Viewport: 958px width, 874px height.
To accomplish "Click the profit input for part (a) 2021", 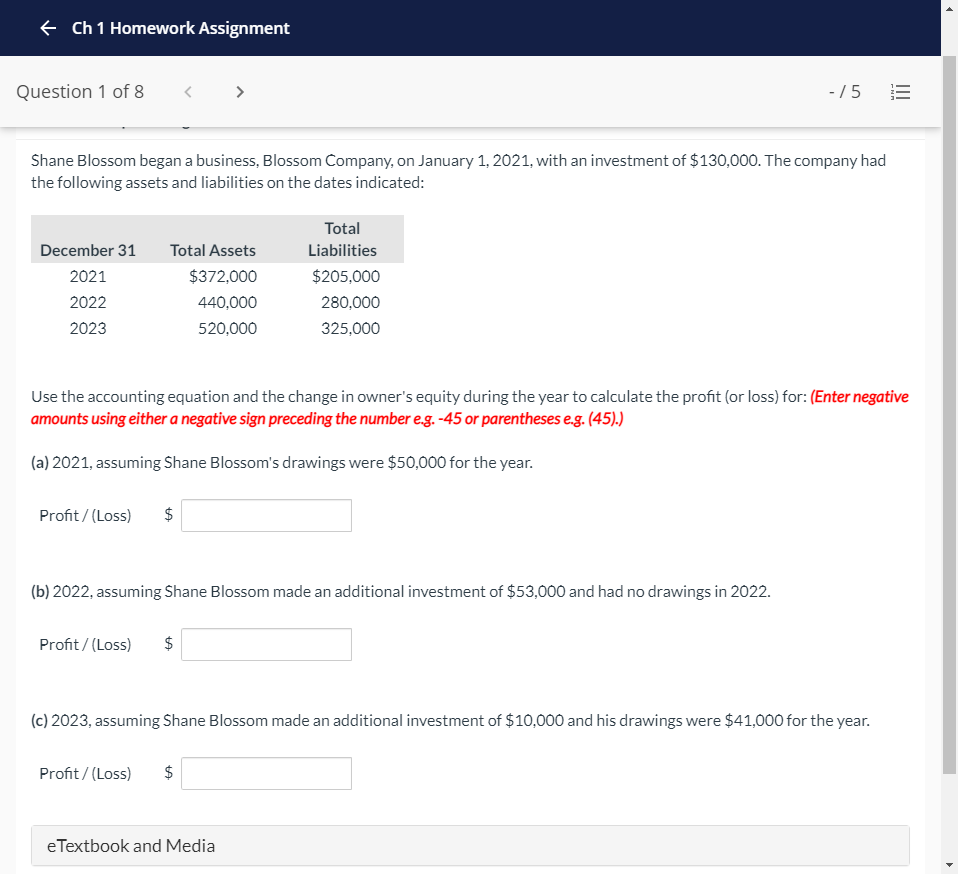I will coord(266,515).
